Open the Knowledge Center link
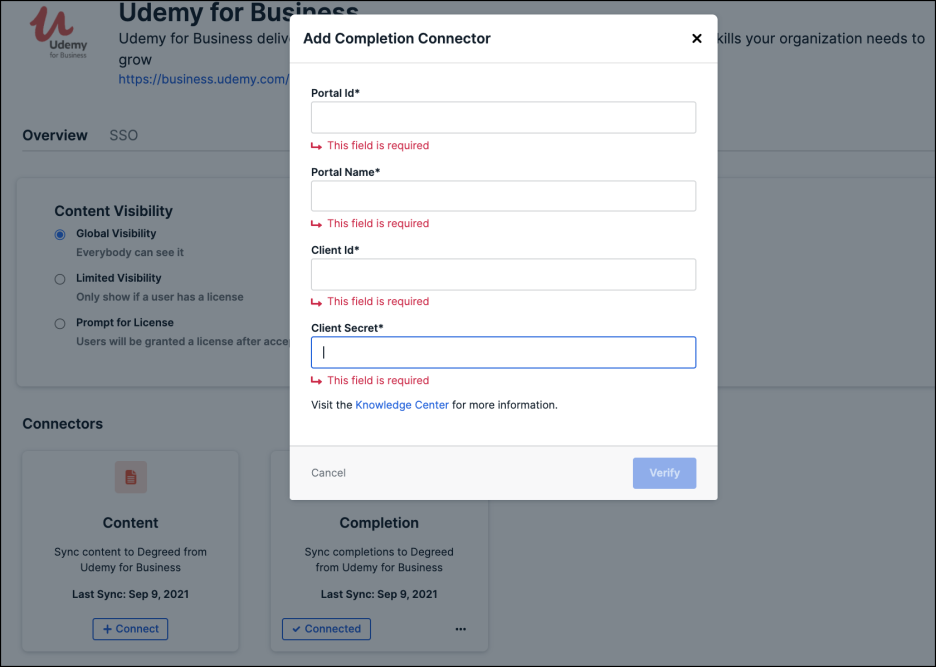The height and width of the screenshot is (667, 936). click(402, 405)
